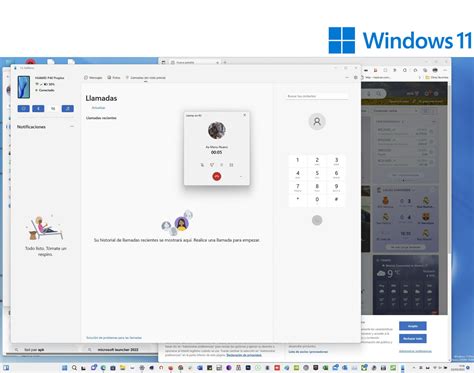Open the Widgets icon at the taskbar's left end

6,368
